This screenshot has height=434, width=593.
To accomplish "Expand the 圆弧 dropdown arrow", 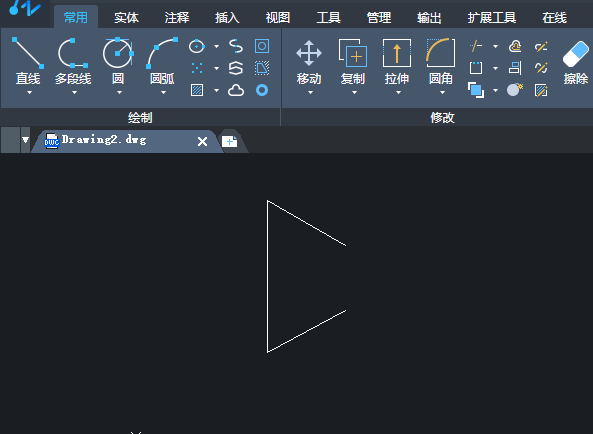I will (163, 93).
